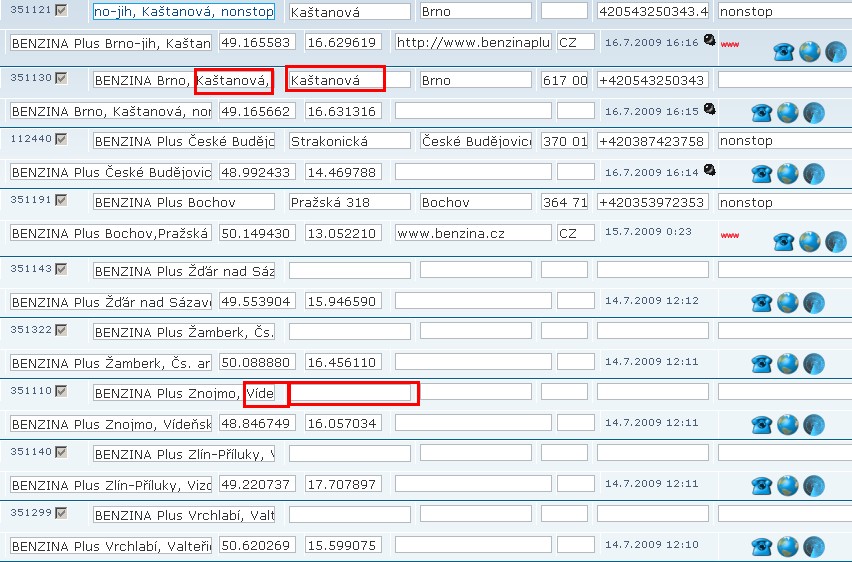The image size is (852, 562).
Task: Uncheck the checkbox for record 351299
Action: [x=61, y=513]
